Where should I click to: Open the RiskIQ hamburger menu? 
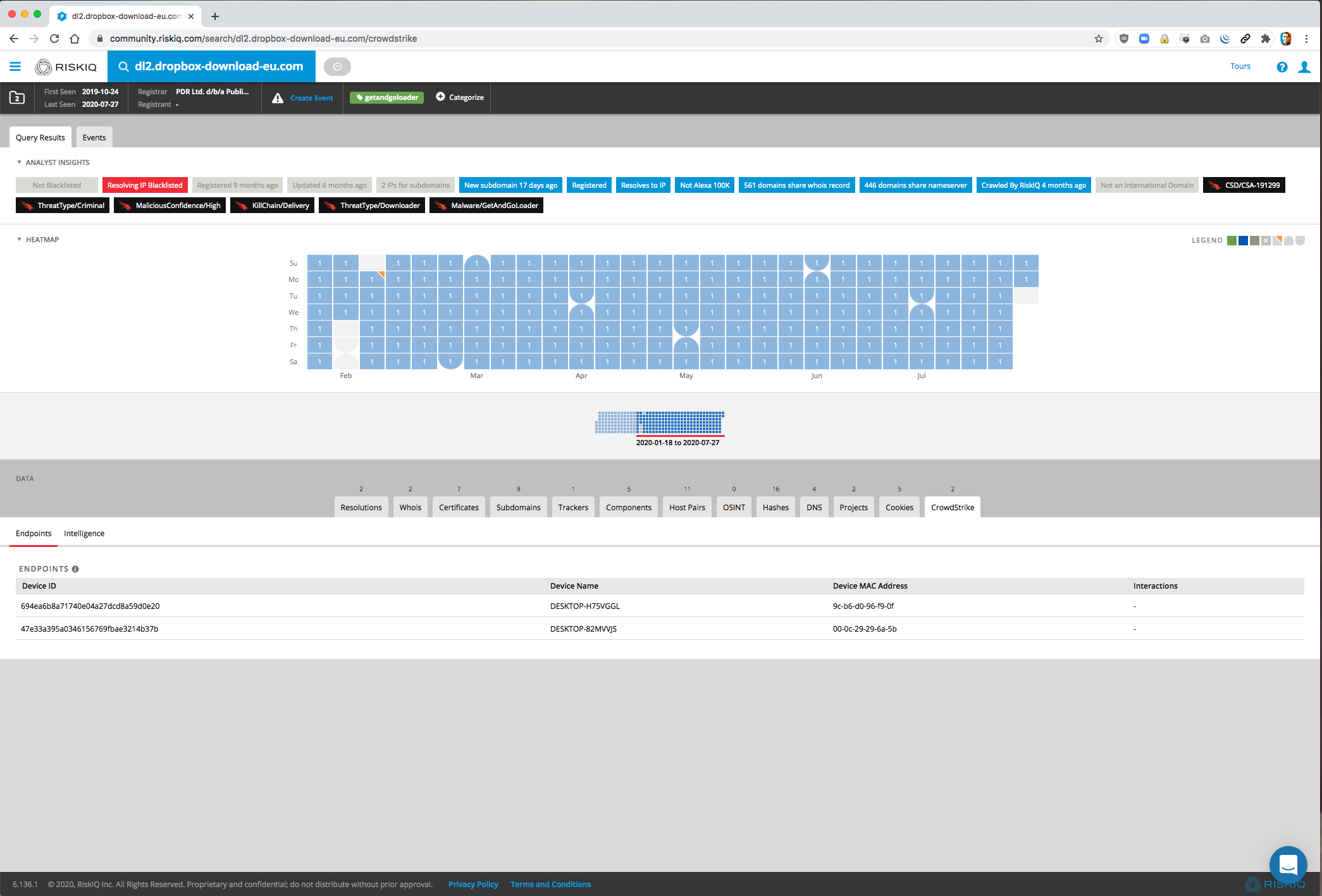coord(15,66)
